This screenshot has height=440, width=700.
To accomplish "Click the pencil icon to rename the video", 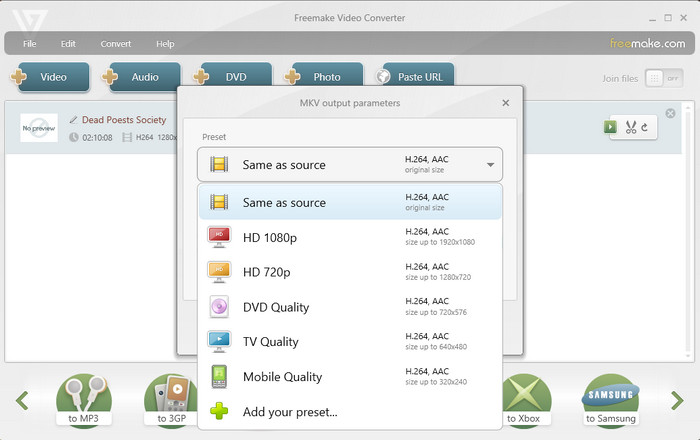I will 74,120.
